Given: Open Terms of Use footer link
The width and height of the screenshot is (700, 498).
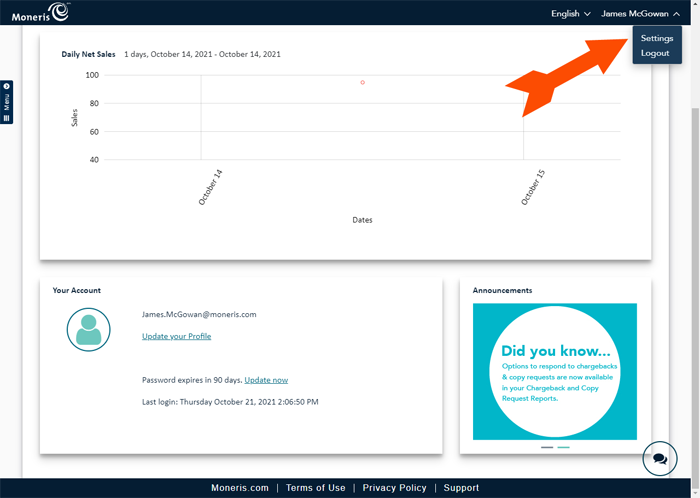Looking at the screenshot, I should click(x=315, y=488).
